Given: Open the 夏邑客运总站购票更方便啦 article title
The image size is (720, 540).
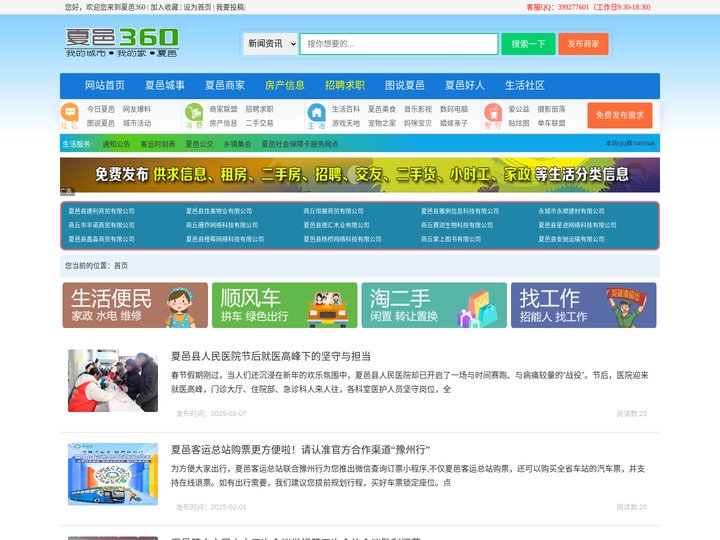Looking at the screenshot, I should (x=300, y=450).
